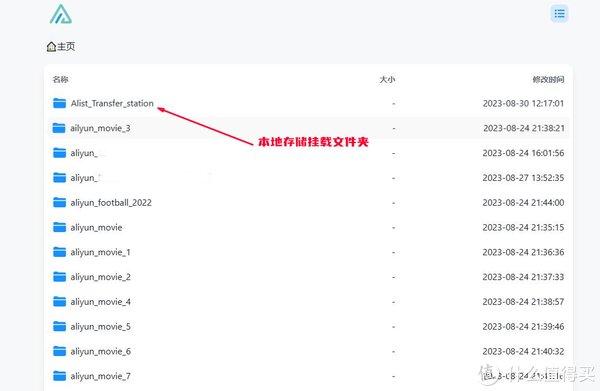Select the date 2023-08-24 21:38:57
The width and height of the screenshot is (600, 391).
tap(523, 302)
